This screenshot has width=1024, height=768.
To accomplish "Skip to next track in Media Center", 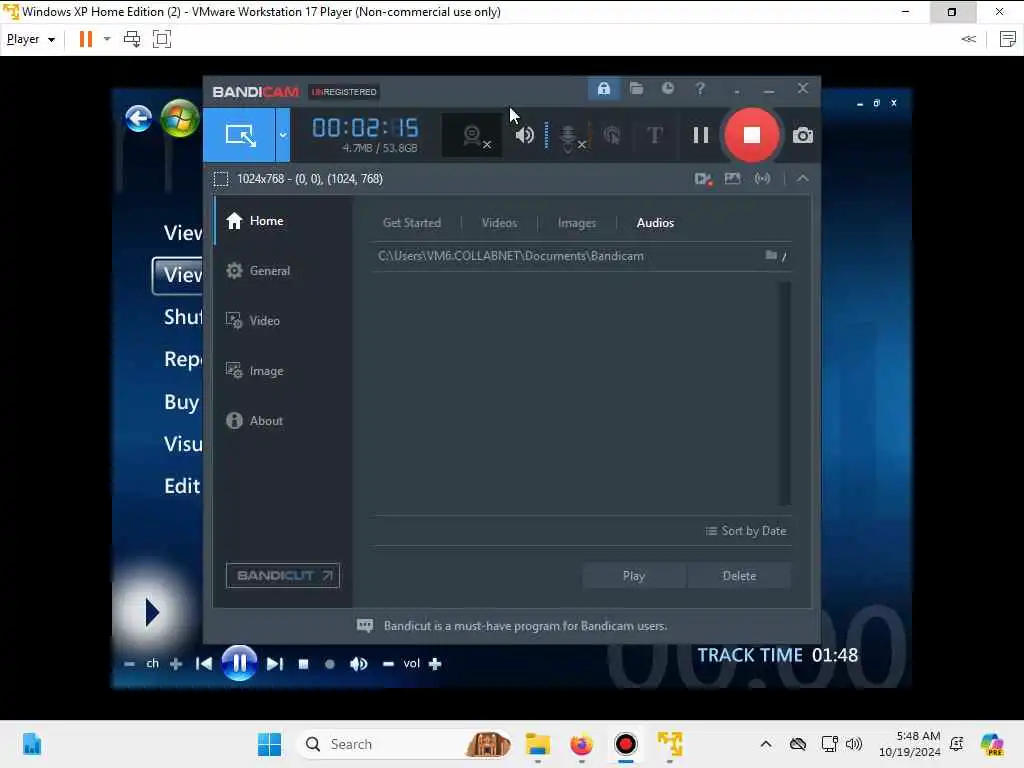I will pyautogui.click(x=275, y=664).
